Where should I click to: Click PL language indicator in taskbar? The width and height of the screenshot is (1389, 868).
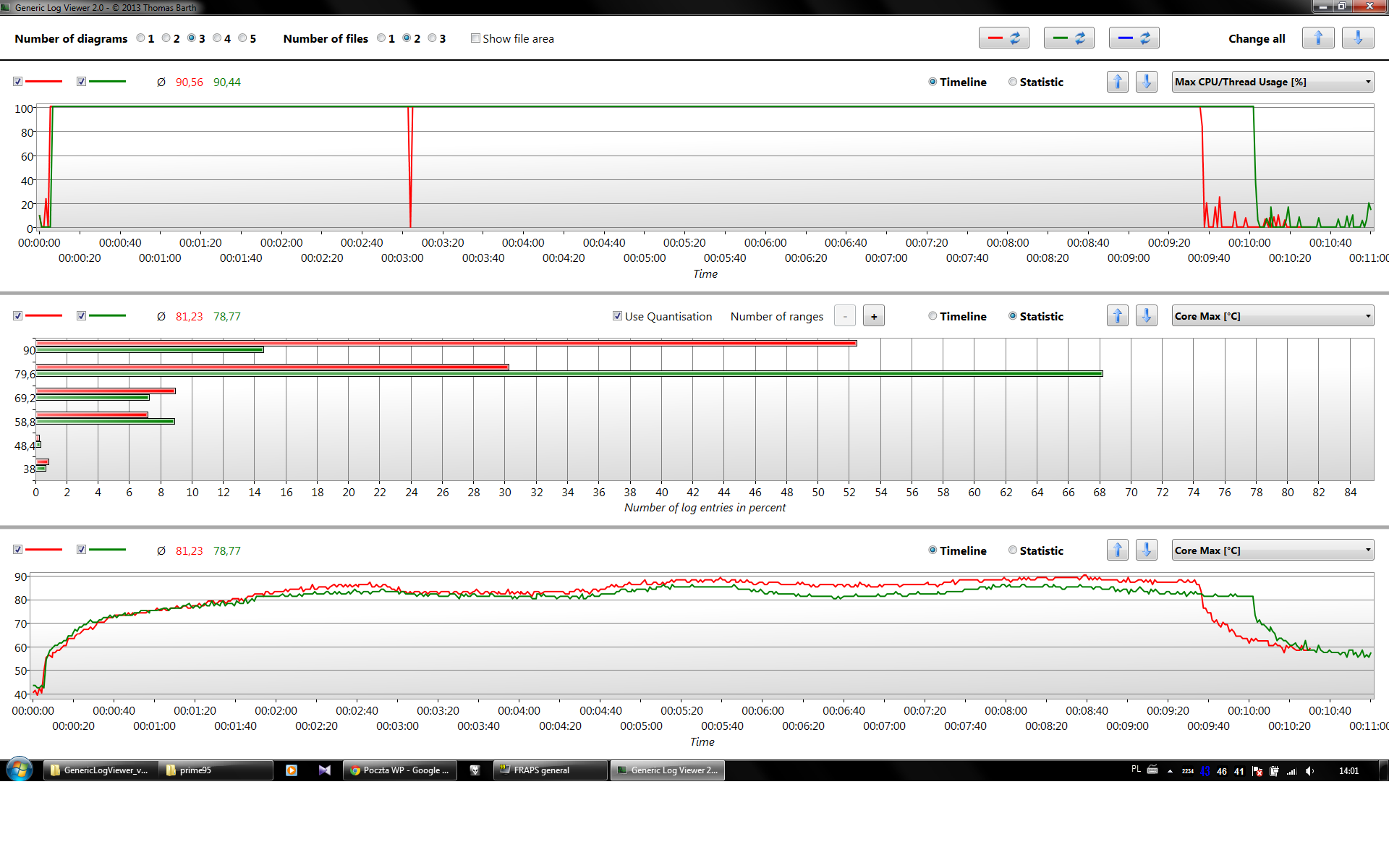1136,770
